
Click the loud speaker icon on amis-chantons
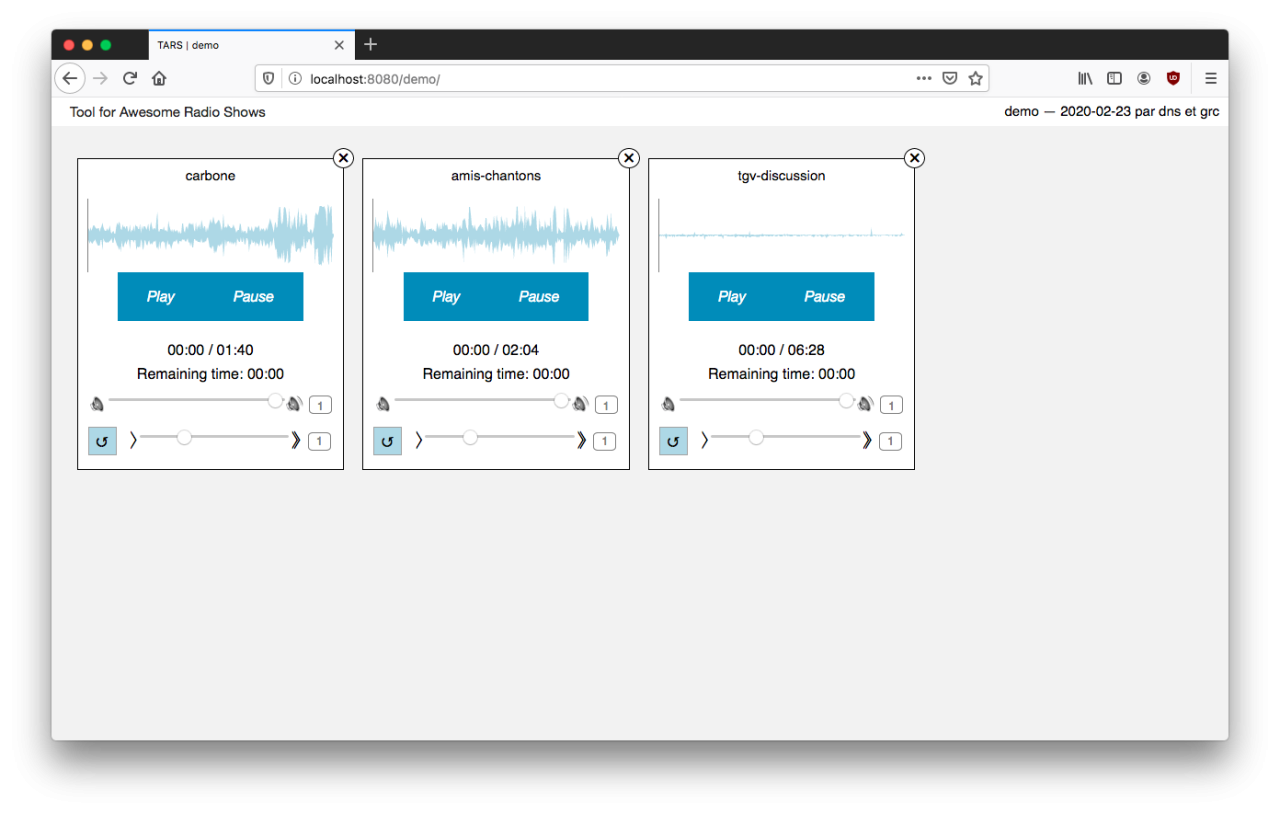(580, 404)
